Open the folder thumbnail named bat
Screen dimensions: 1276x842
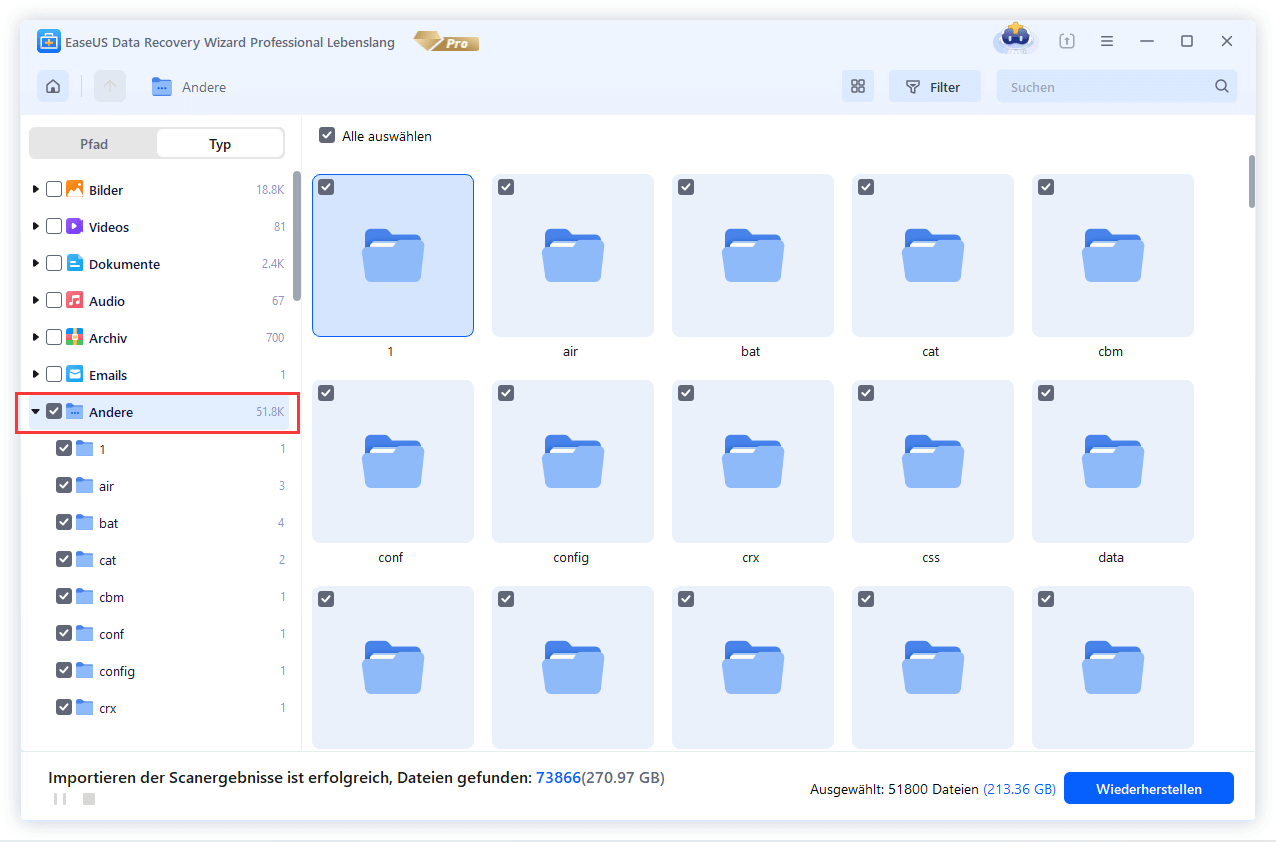753,255
